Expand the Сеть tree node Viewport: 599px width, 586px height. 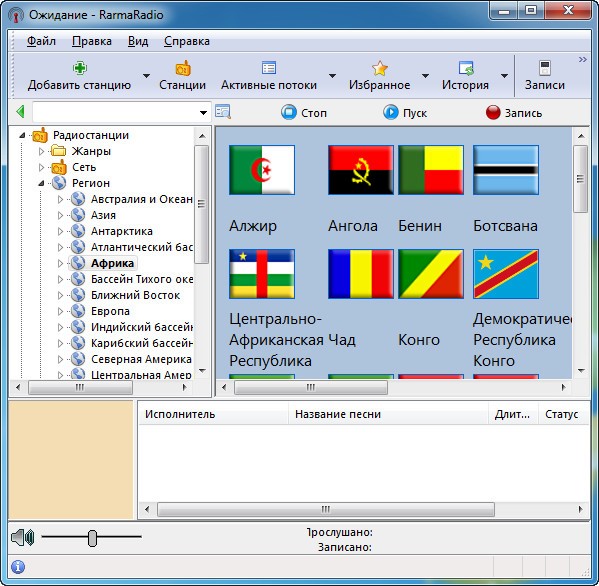coord(41,167)
